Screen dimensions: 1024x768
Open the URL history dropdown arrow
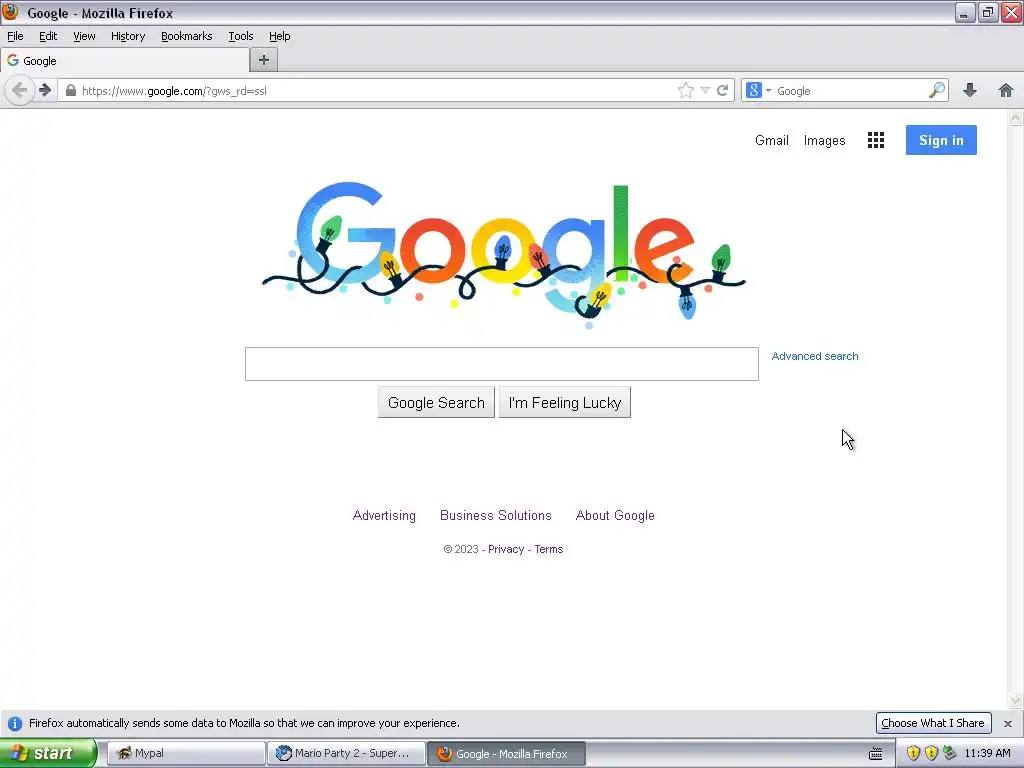[x=705, y=91]
